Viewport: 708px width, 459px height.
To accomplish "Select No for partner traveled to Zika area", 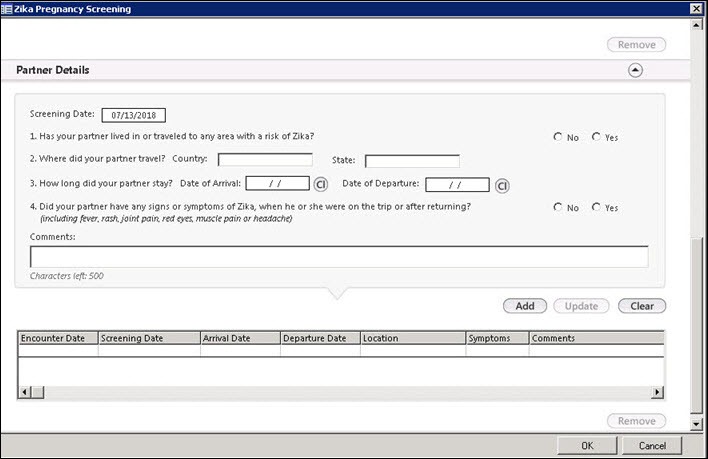I will pos(558,136).
